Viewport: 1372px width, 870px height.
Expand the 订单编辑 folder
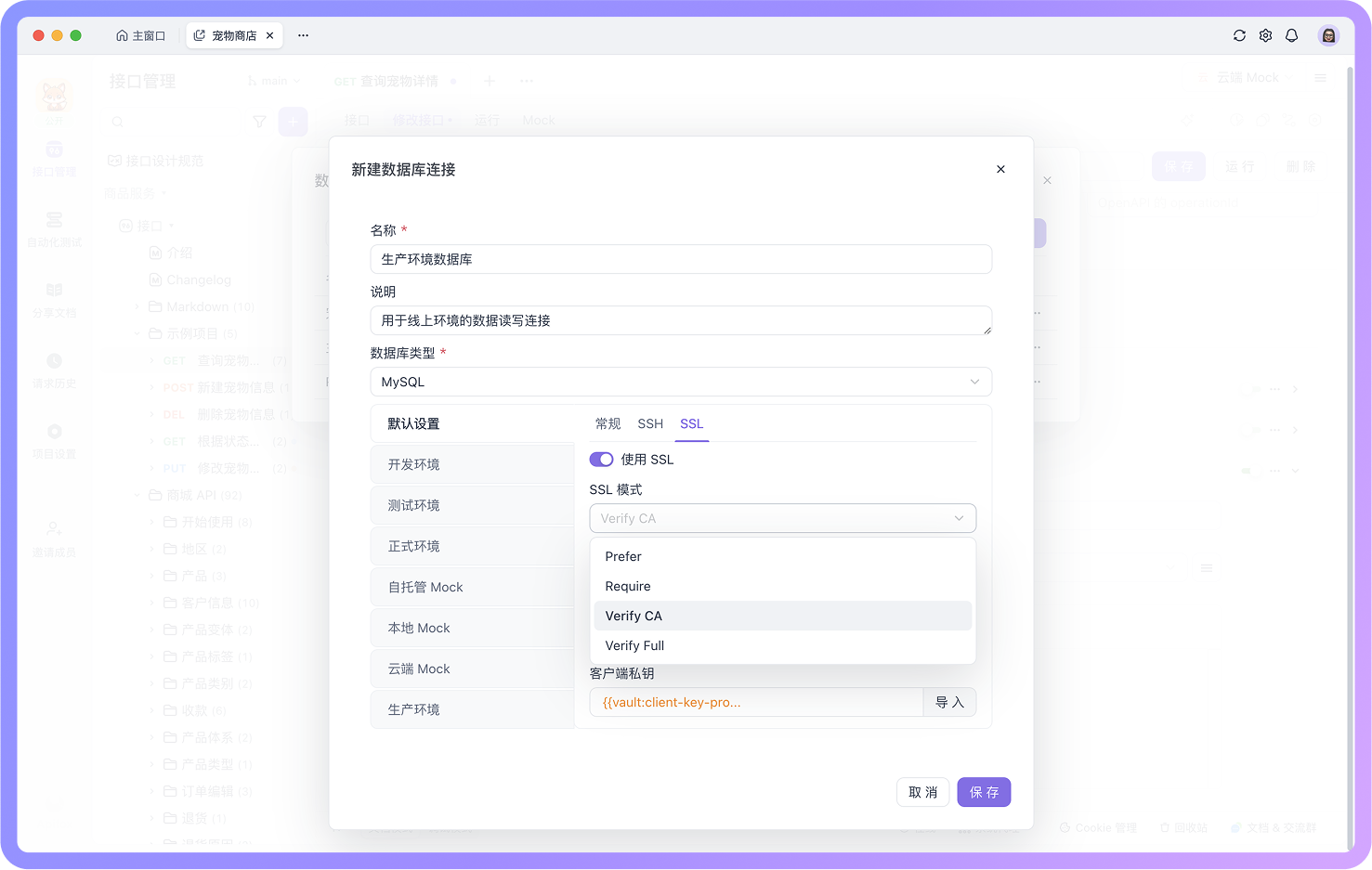pyautogui.click(x=152, y=791)
